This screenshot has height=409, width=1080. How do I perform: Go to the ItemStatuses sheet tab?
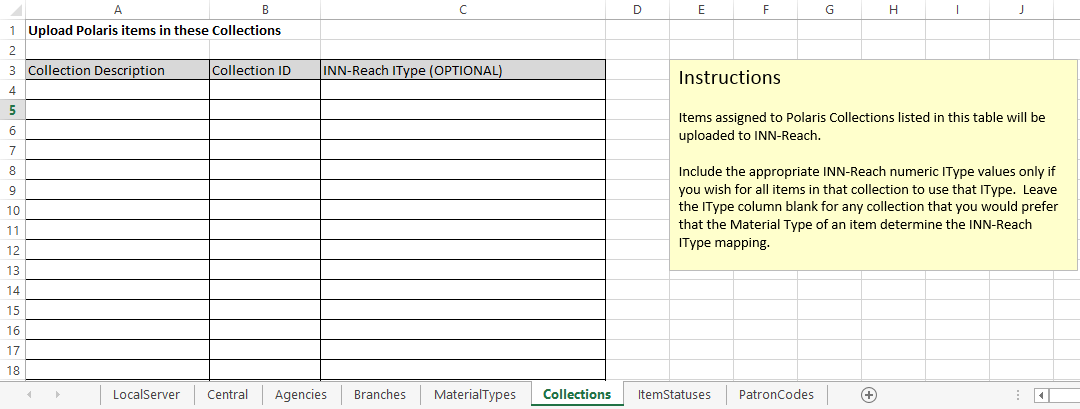pos(674,395)
